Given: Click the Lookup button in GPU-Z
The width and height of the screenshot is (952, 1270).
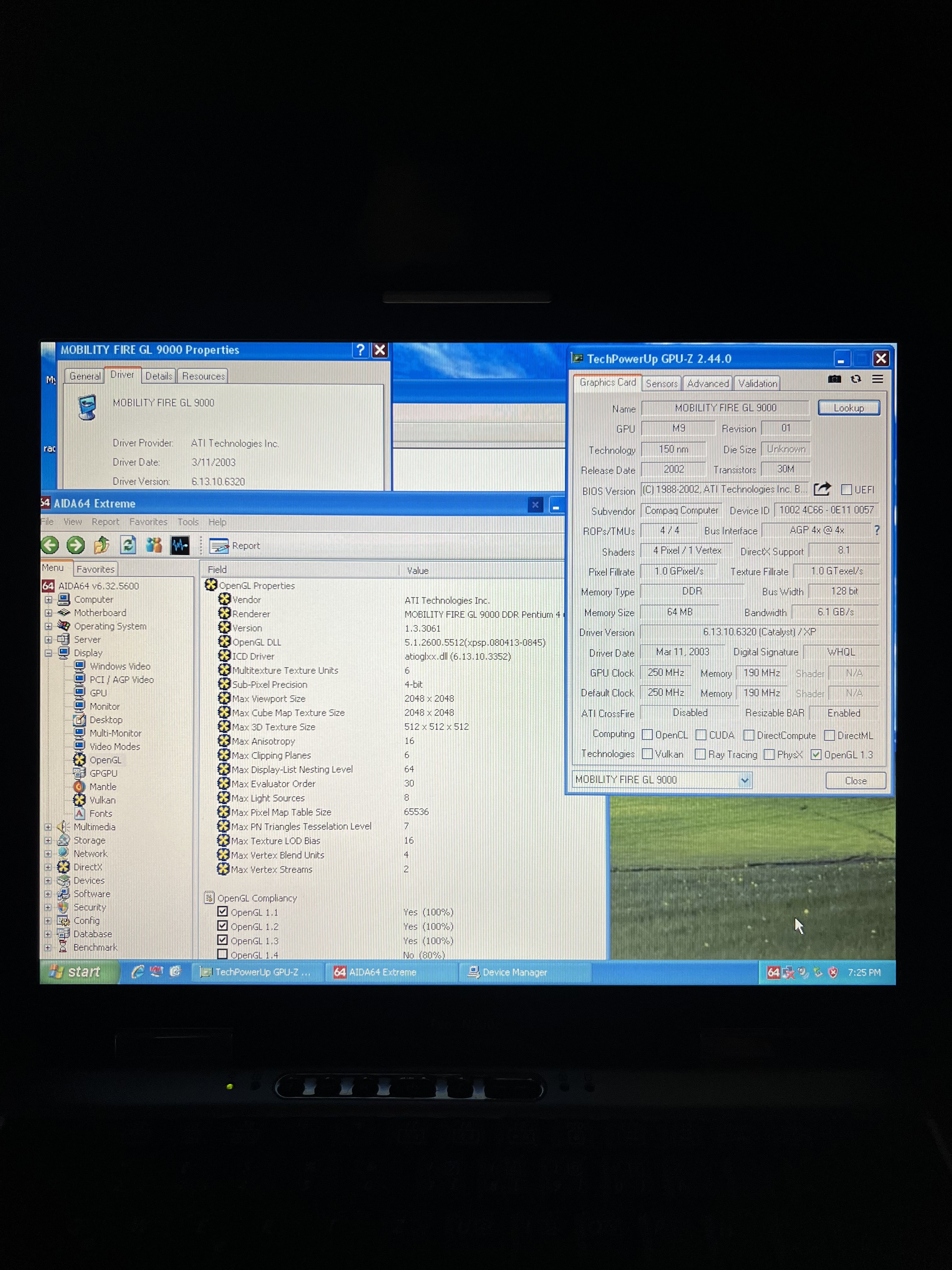Looking at the screenshot, I should (848, 408).
